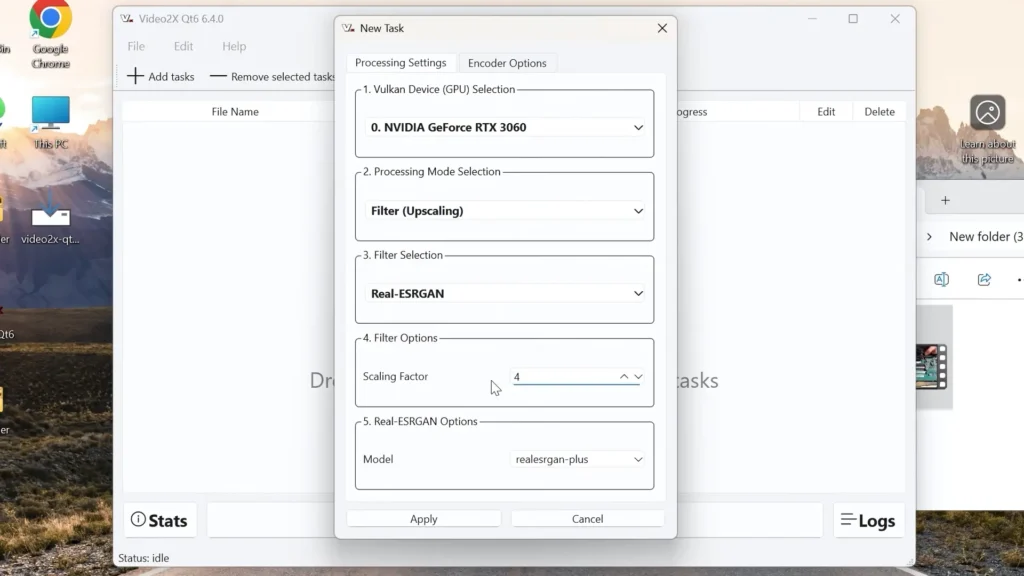The height and width of the screenshot is (576, 1024).
Task: Open the Google Chrome desktop shortcut
Action: (50, 35)
